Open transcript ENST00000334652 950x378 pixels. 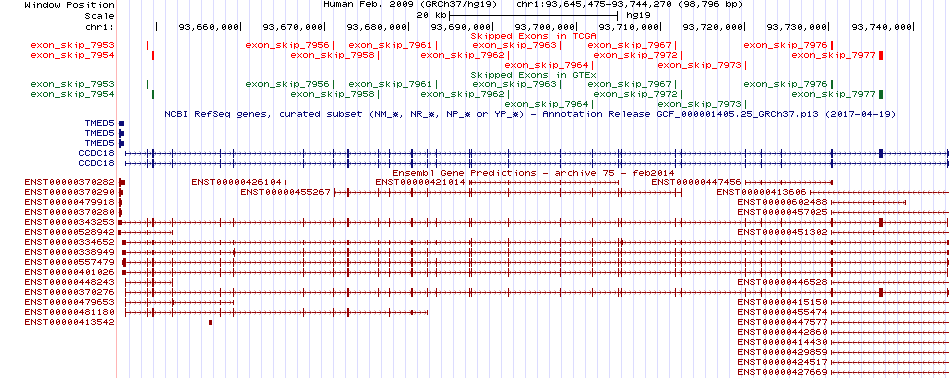click(70, 242)
